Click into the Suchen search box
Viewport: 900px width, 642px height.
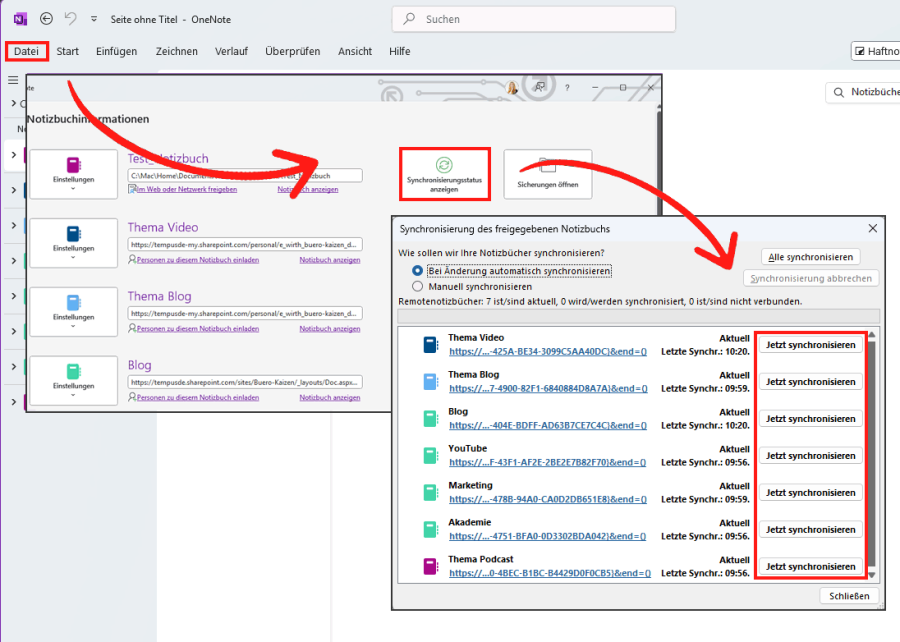534,19
